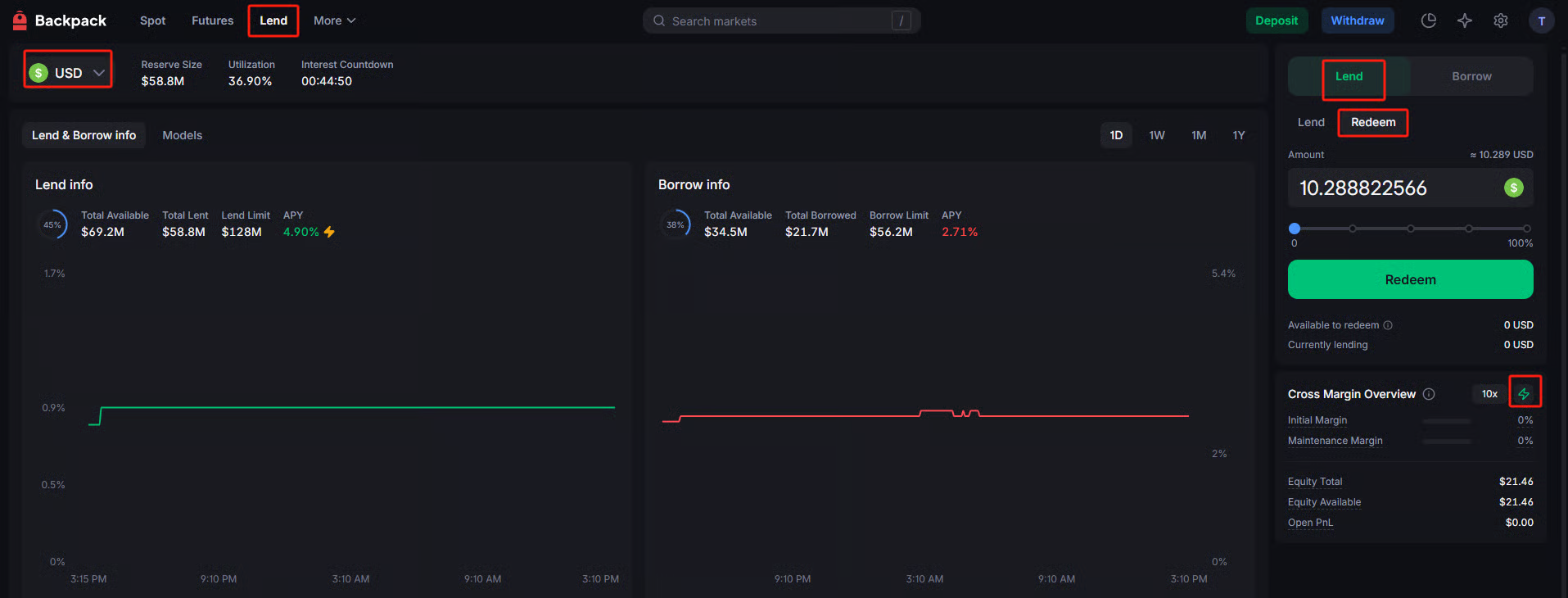The image size is (1568, 598).
Task: Switch to the Models tab
Action: [182, 135]
